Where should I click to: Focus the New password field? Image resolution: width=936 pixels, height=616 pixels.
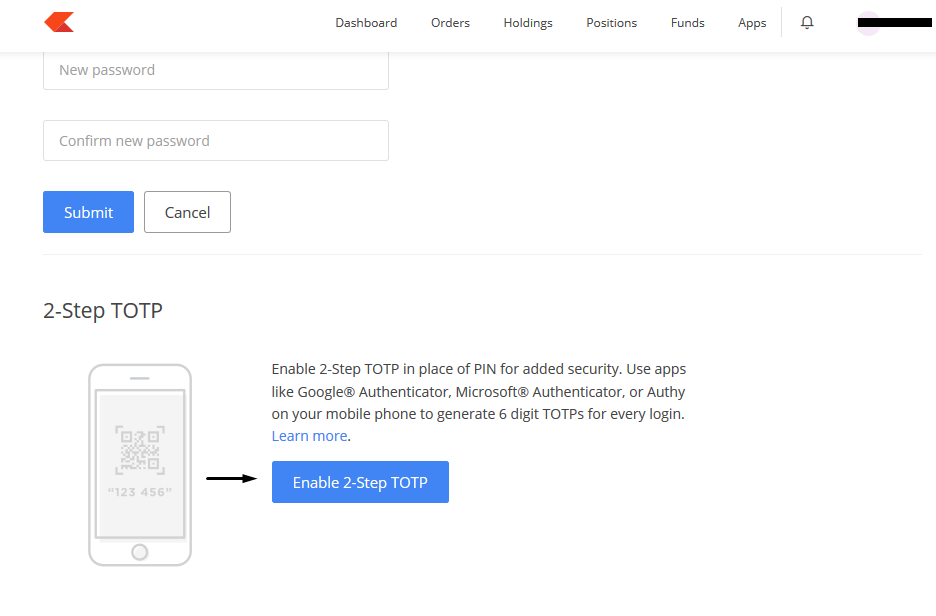(x=215, y=70)
